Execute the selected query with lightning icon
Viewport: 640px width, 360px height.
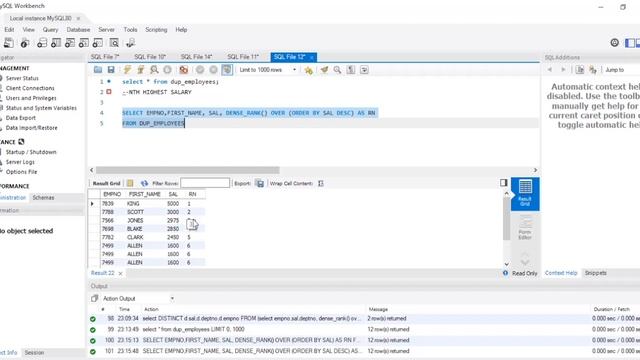pyautogui.click(x=127, y=70)
